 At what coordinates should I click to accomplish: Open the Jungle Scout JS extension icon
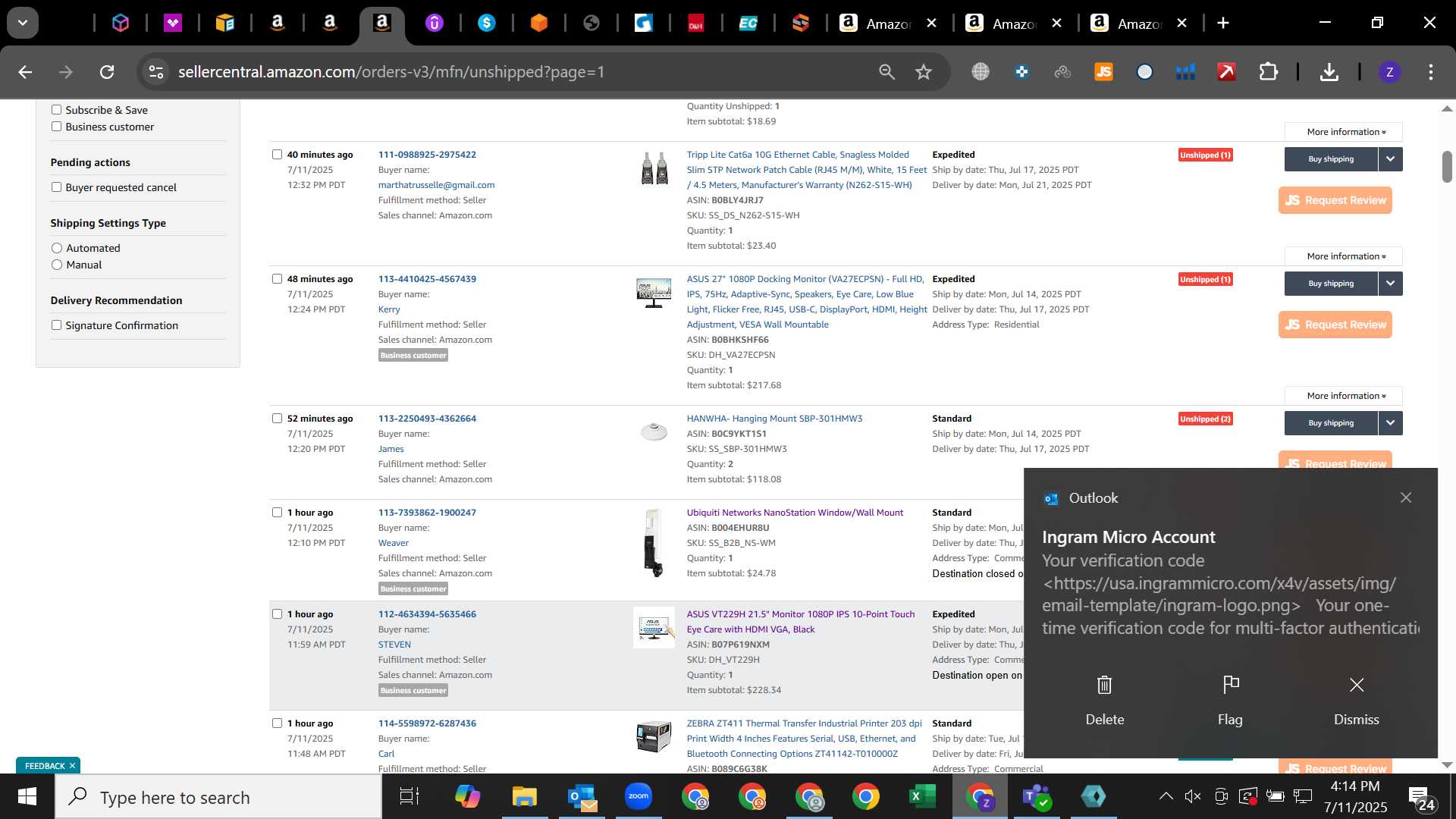pos(1103,72)
